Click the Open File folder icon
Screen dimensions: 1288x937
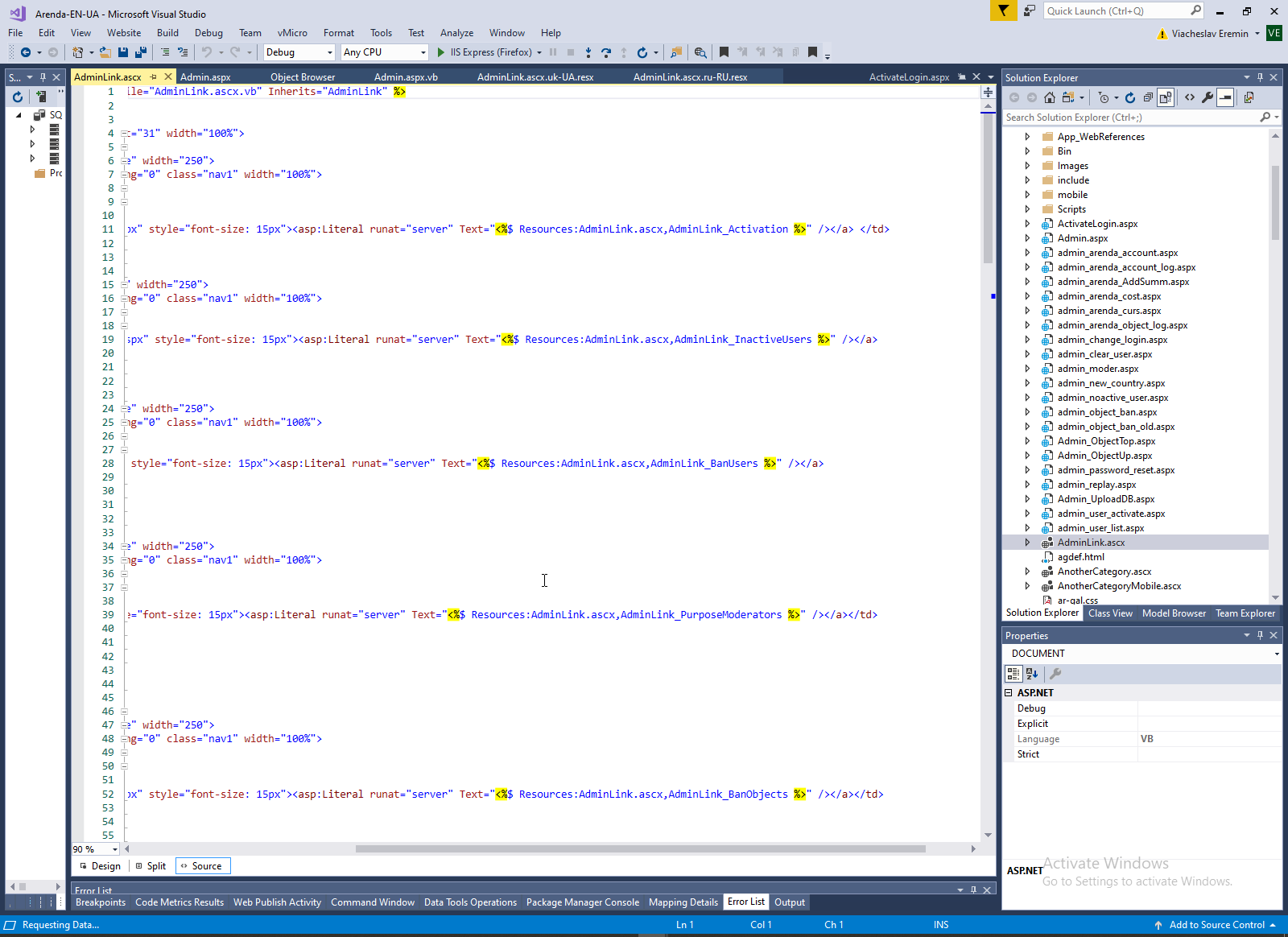pyautogui.click(x=105, y=52)
